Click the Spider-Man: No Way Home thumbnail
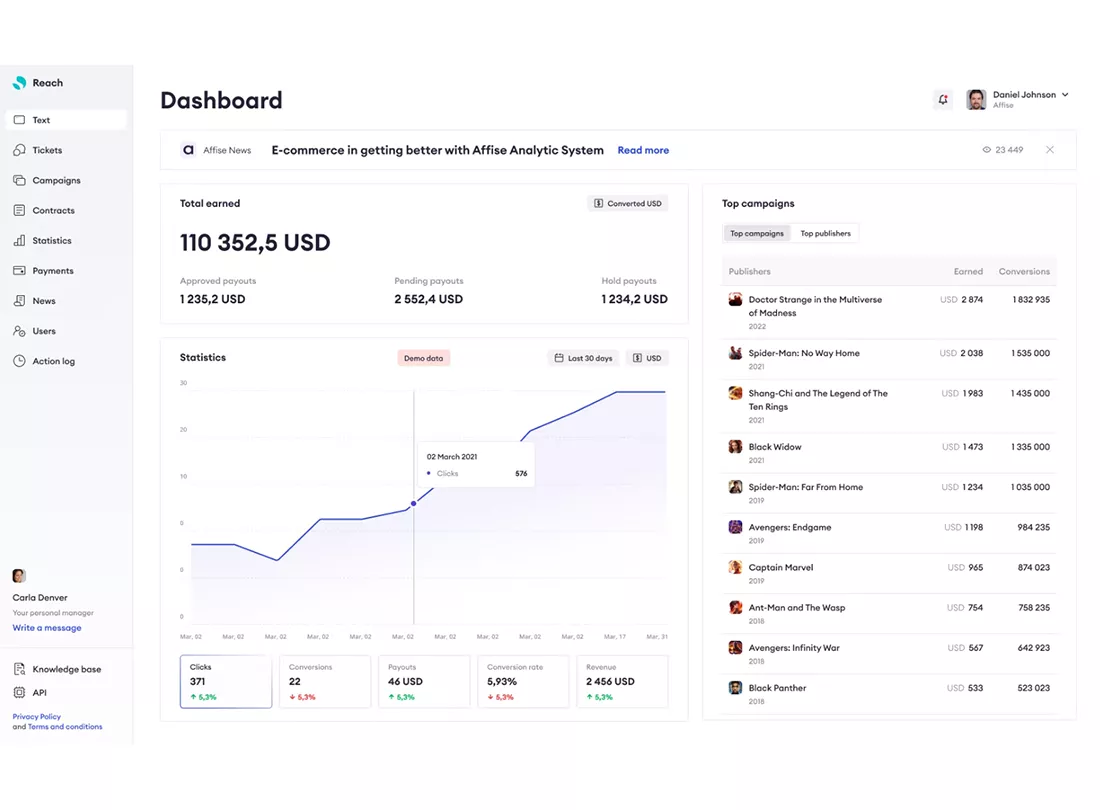Screen dimensions: 1100x810 pos(735,353)
